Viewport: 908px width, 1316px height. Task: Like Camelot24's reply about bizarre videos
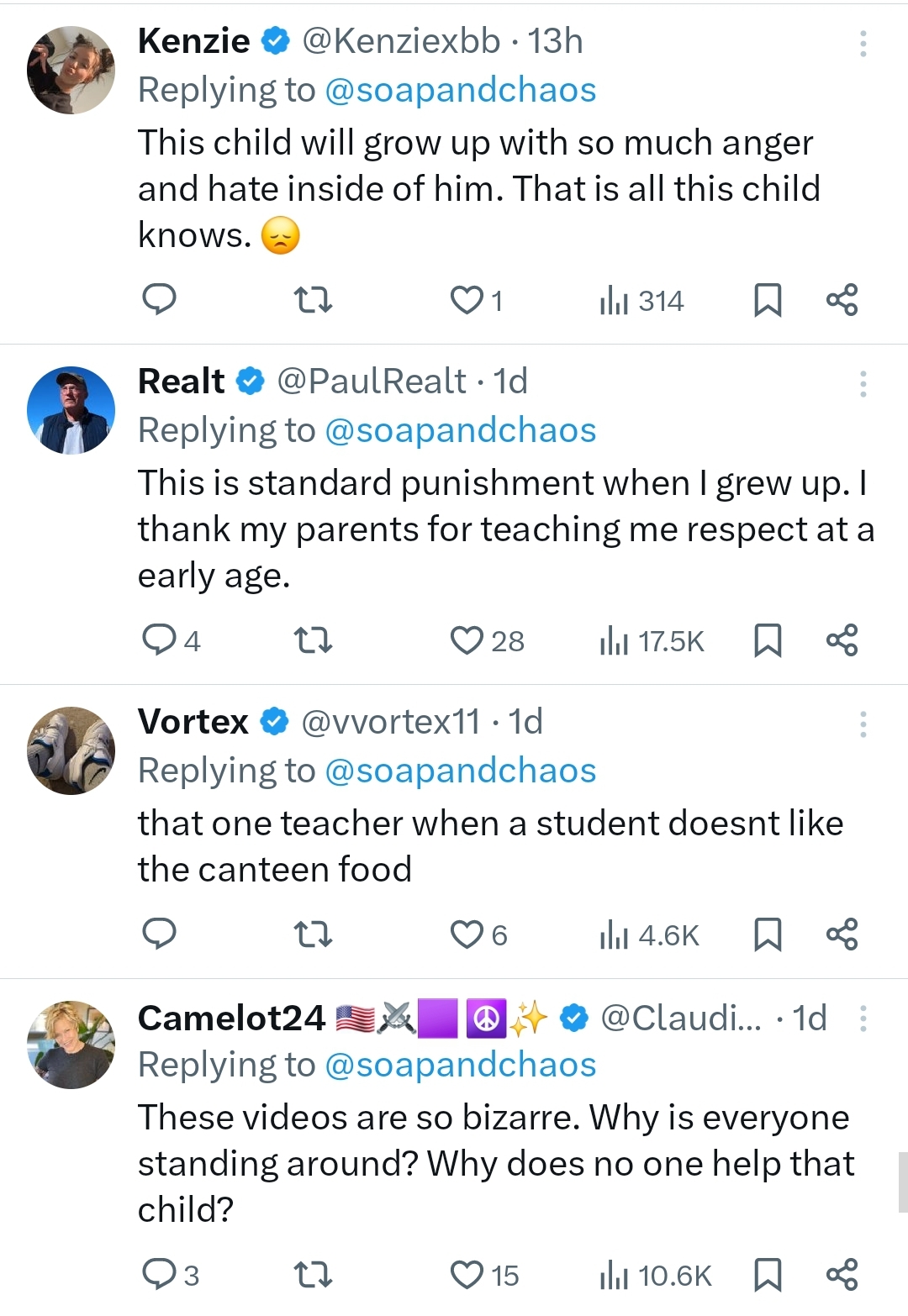467,1275
